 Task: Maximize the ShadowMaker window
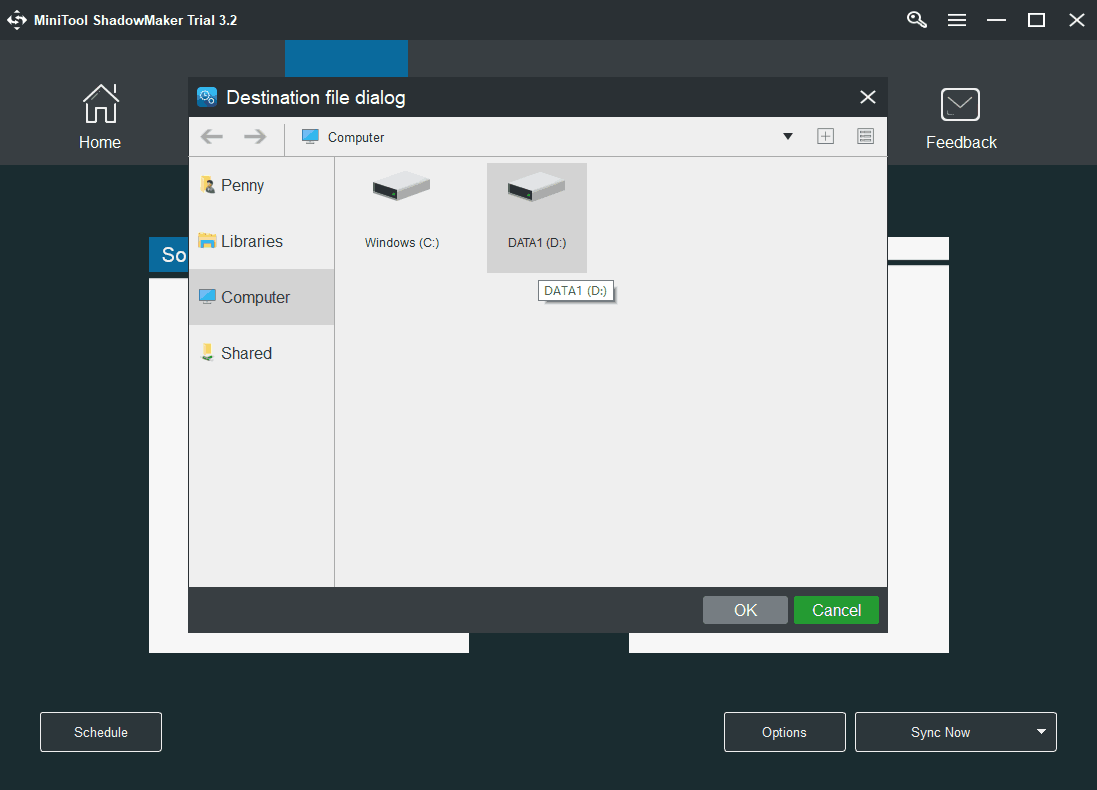tap(1036, 20)
